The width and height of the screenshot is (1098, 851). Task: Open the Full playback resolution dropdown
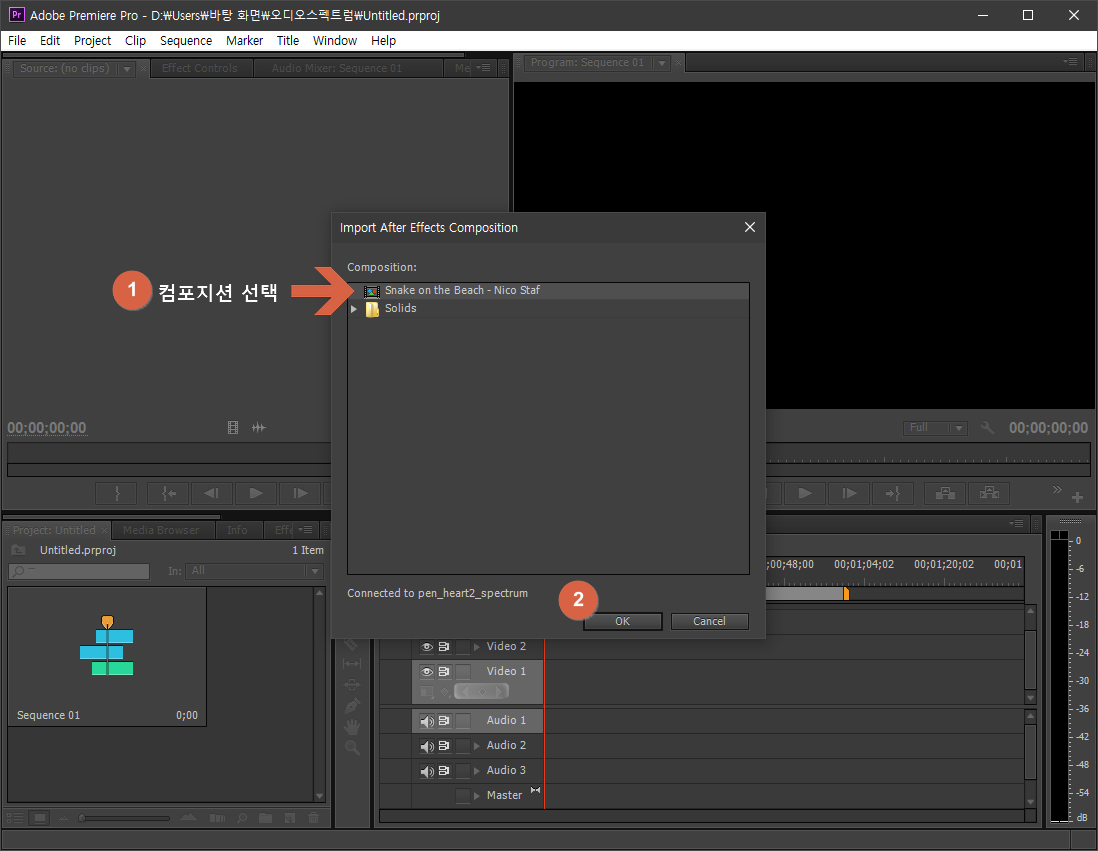(x=935, y=428)
